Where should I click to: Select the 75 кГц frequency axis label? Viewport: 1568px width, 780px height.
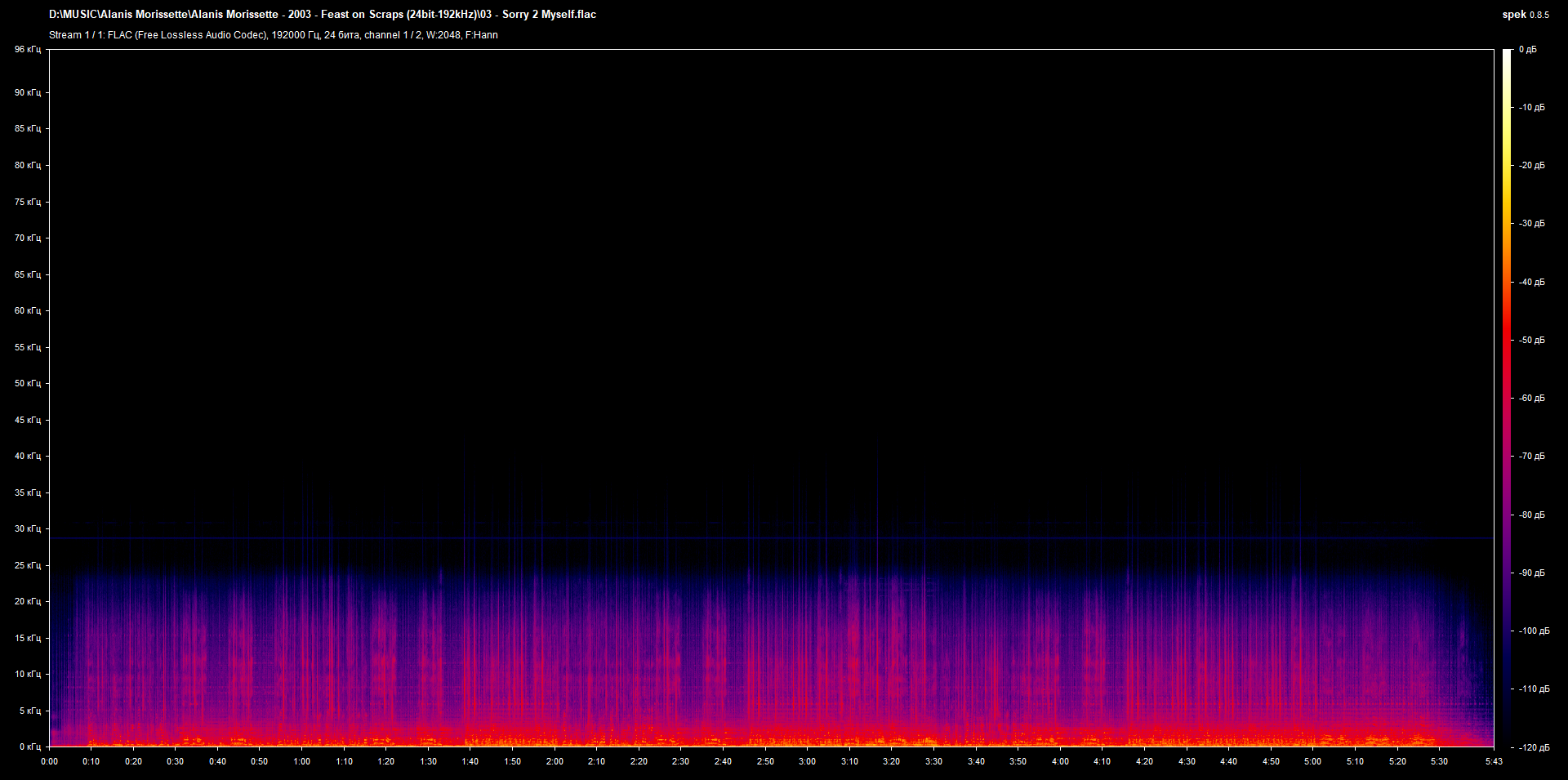[27, 202]
